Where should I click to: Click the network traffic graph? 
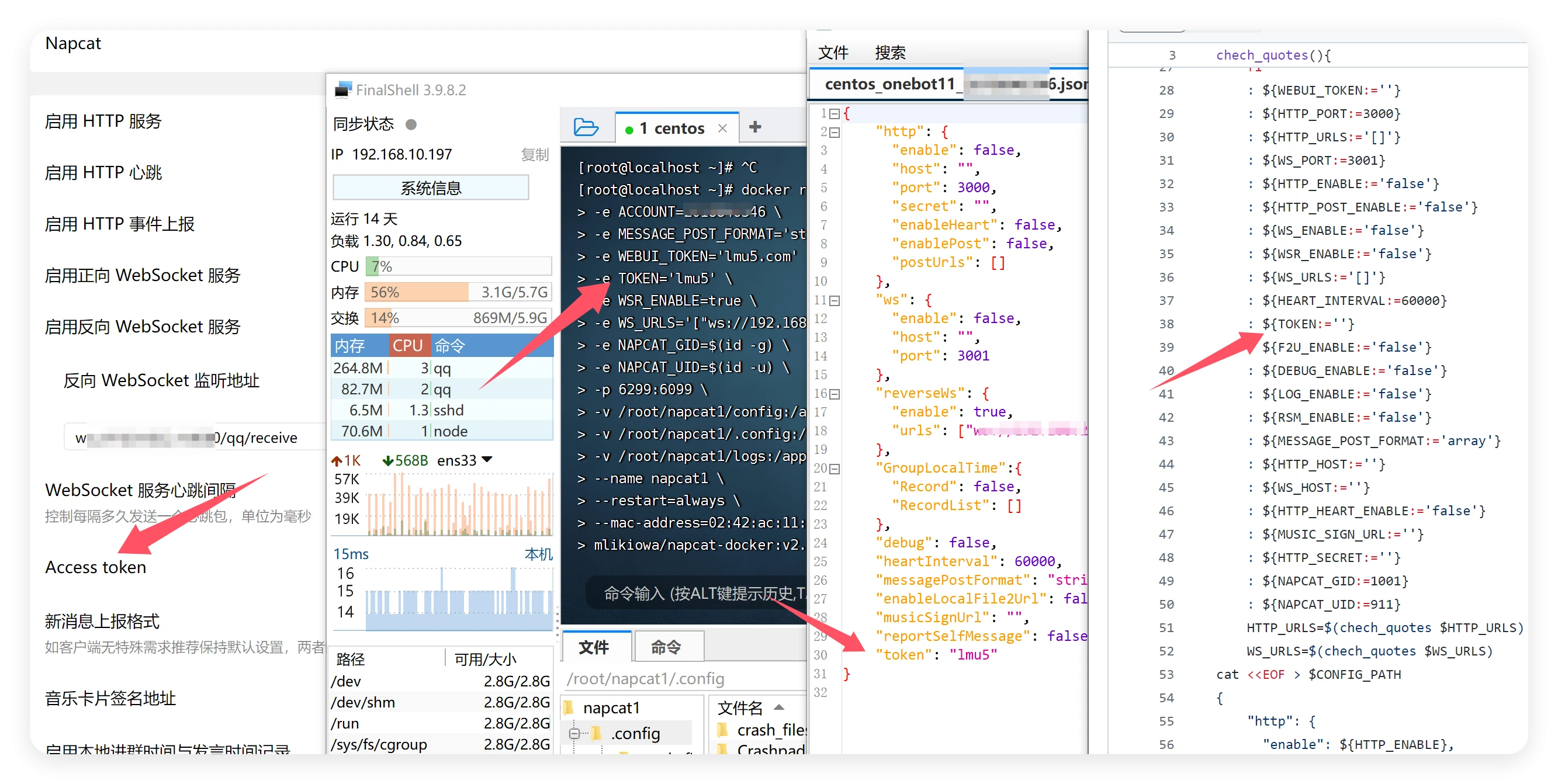[x=460, y=504]
